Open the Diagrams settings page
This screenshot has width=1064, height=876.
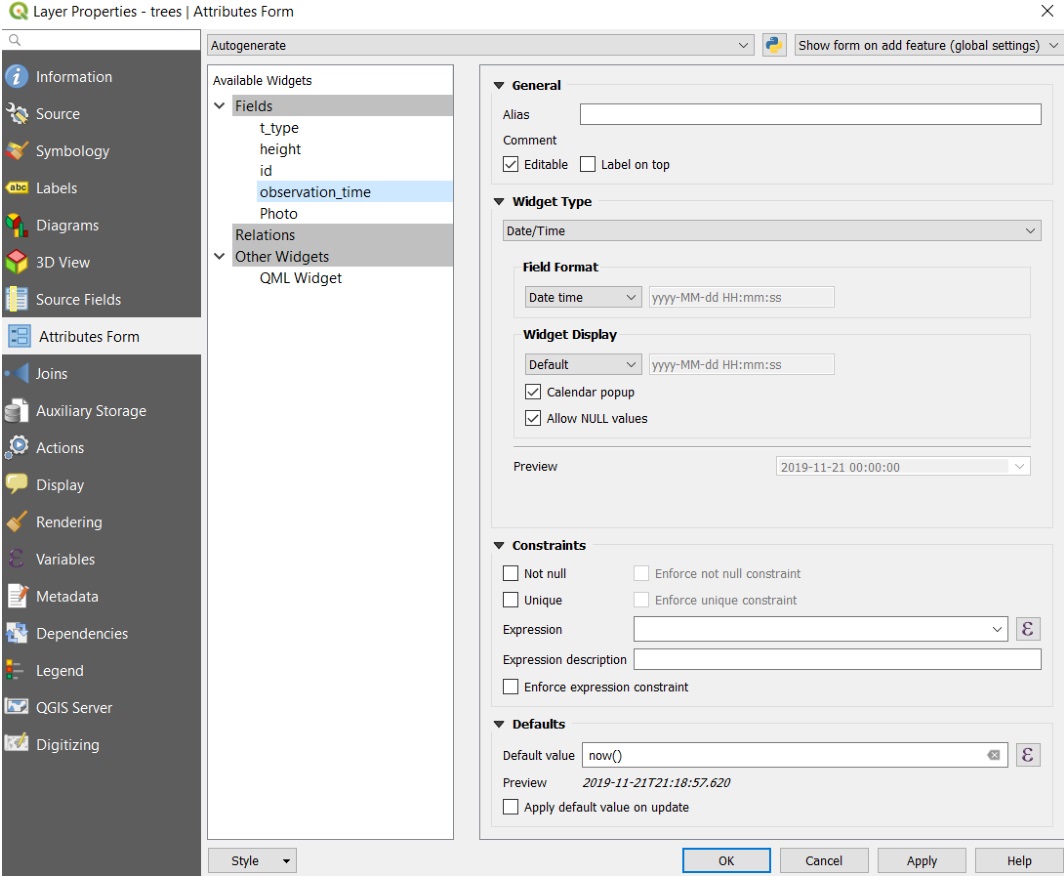68,225
